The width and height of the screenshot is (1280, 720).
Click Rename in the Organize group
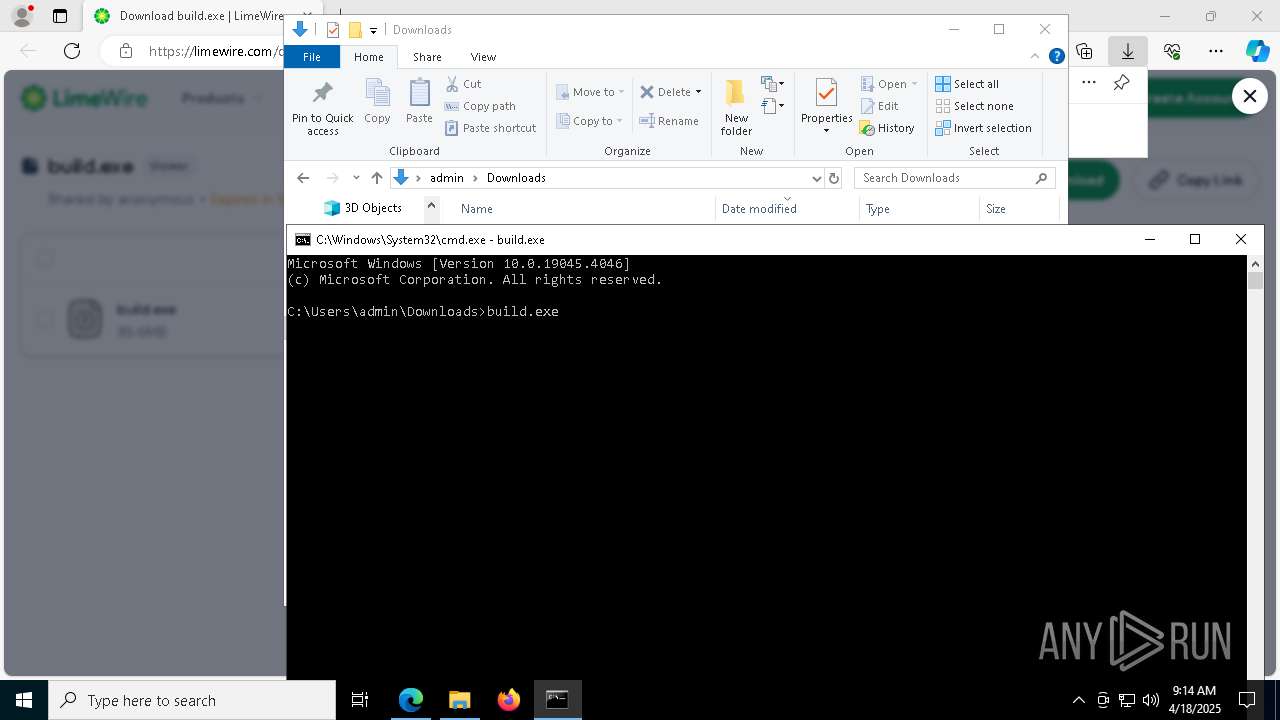(x=669, y=121)
